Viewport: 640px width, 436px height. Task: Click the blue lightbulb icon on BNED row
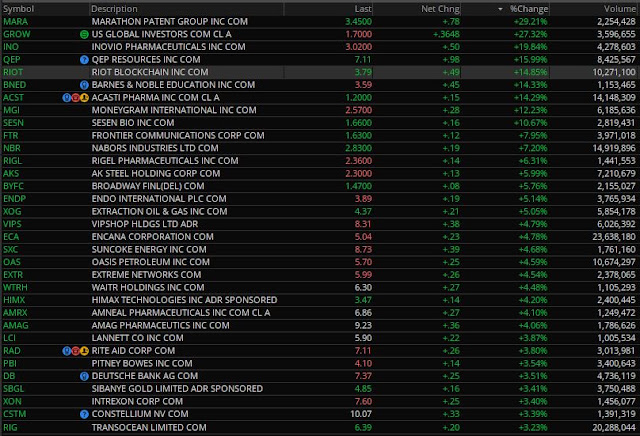pyautogui.click(x=84, y=85)
